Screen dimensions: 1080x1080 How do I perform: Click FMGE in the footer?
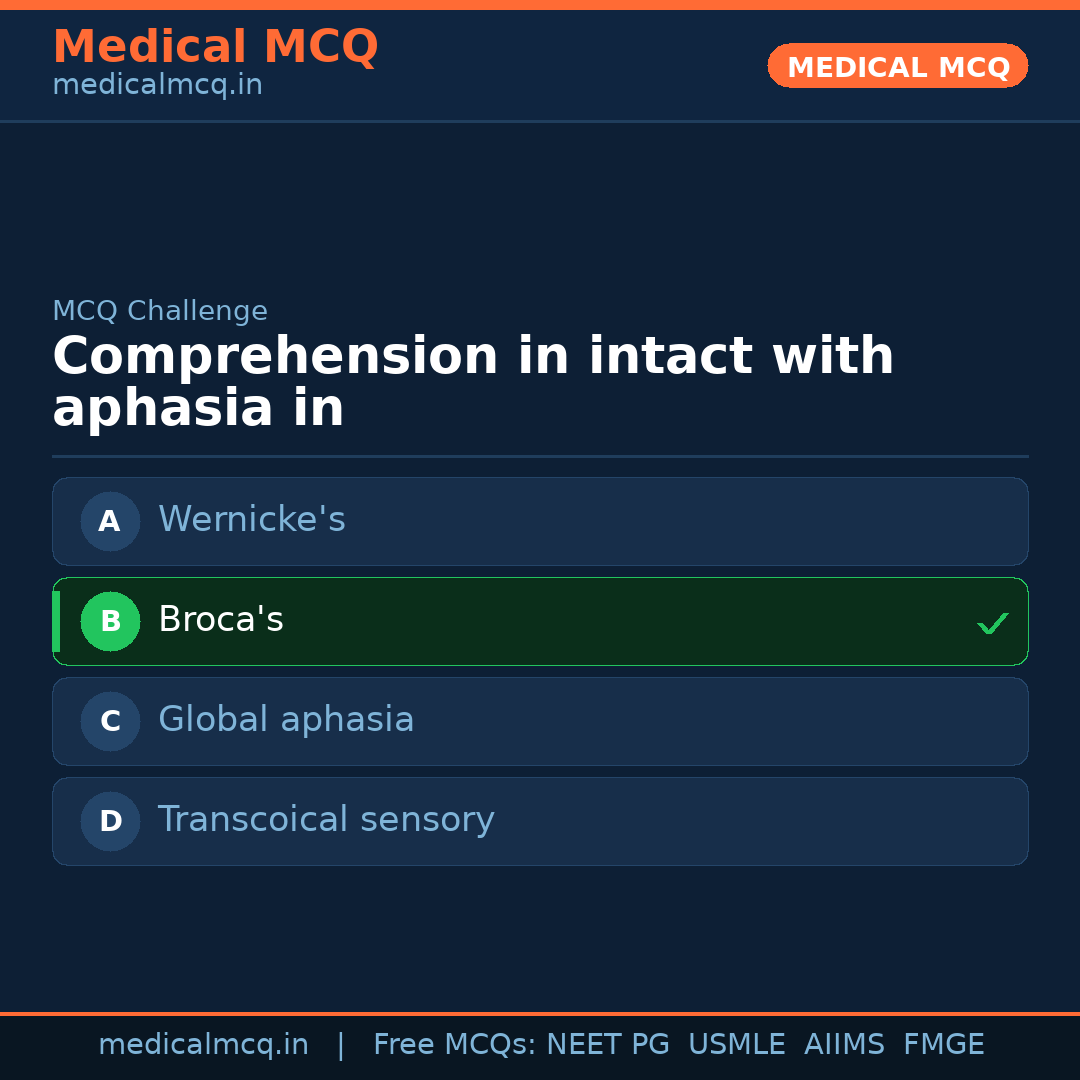click(943, 1045)
